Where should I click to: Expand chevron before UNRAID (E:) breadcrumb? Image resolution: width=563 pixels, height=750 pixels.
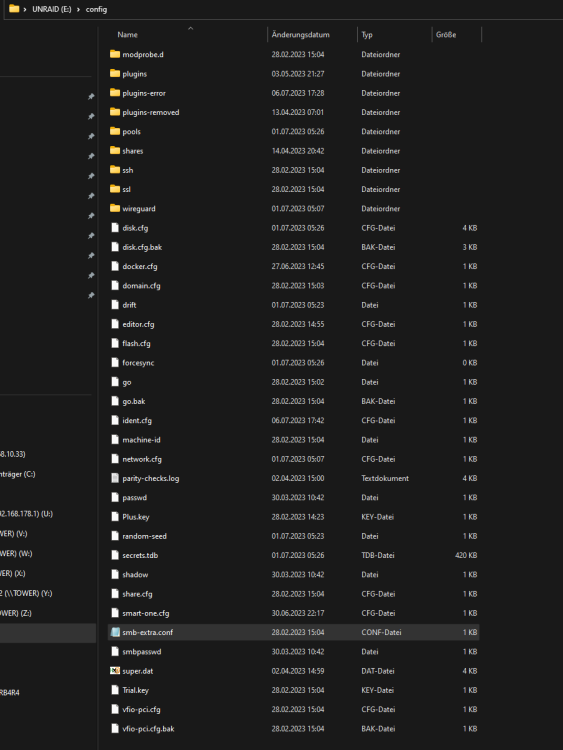(x=25, y=9)
